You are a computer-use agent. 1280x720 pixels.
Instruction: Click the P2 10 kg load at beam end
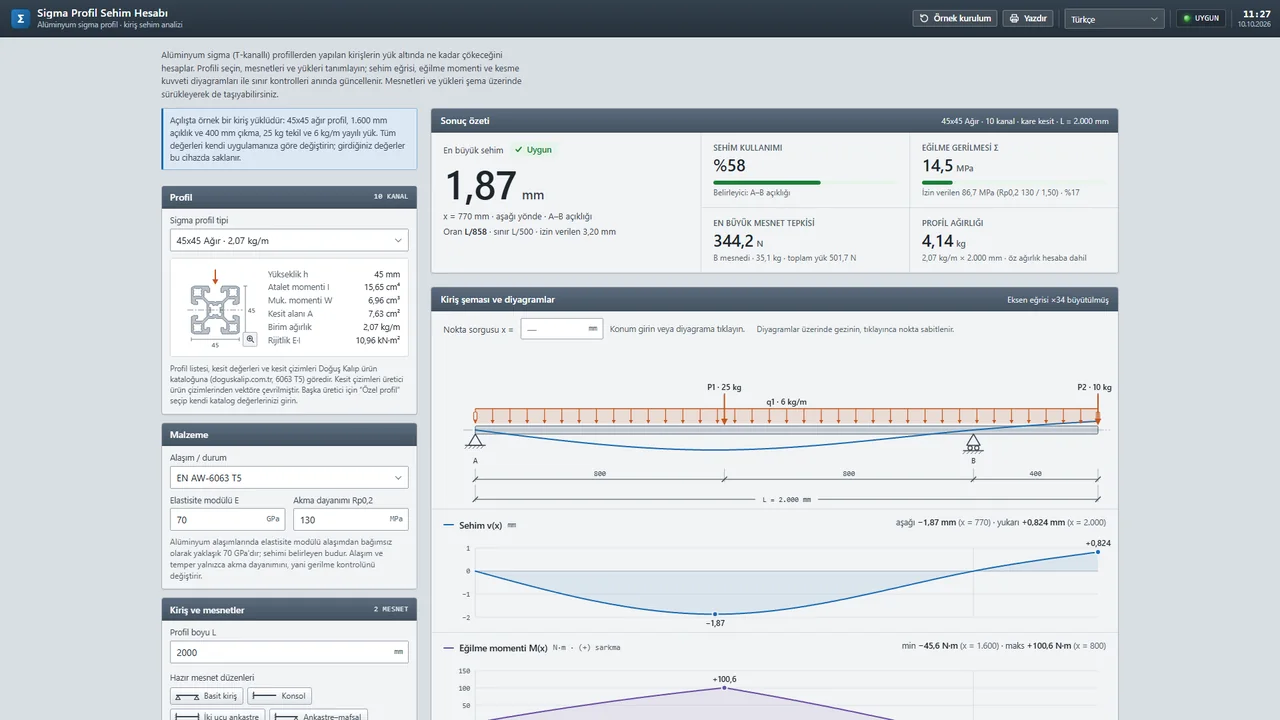(1097, 410)
